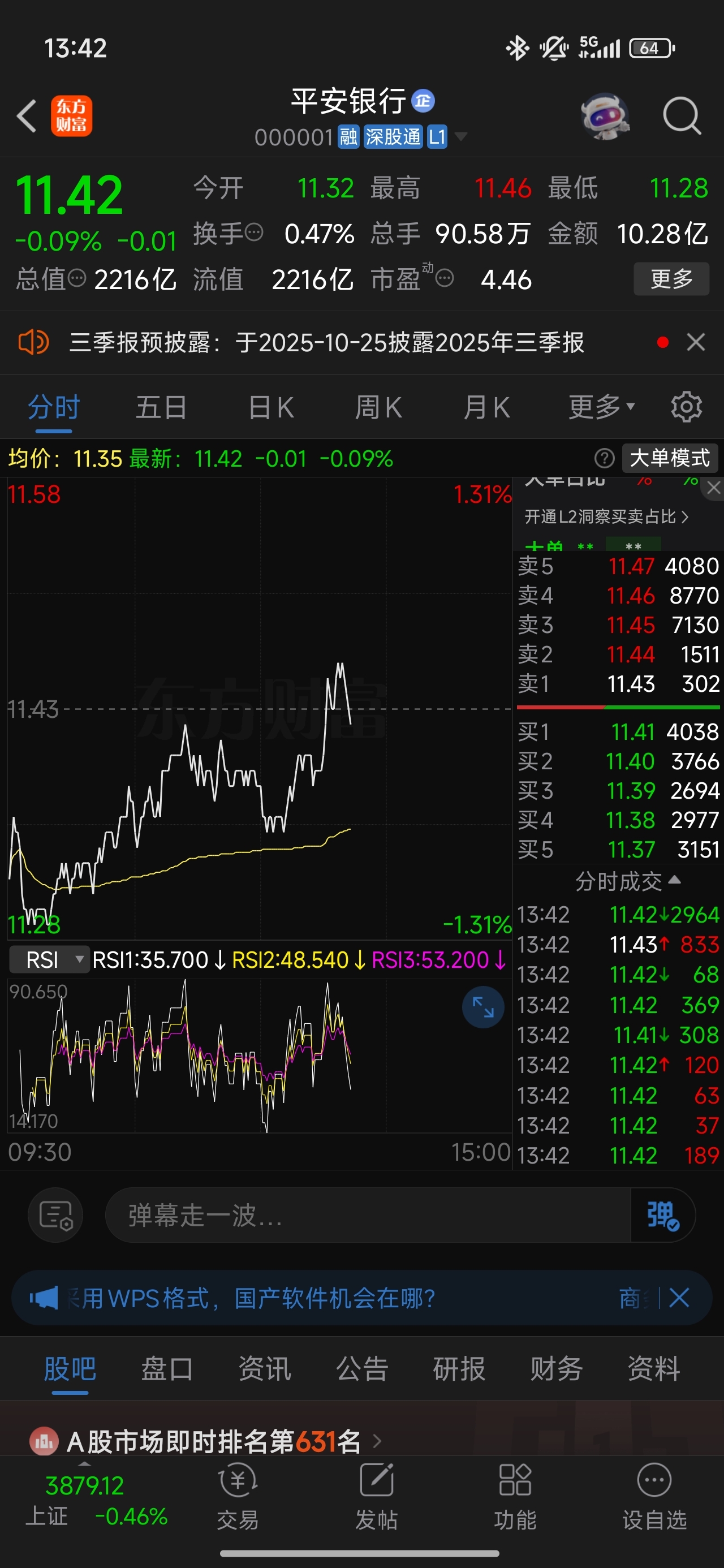Switch to 公告 tab
724x1568 pixels.
click(x=361, y=1368)
